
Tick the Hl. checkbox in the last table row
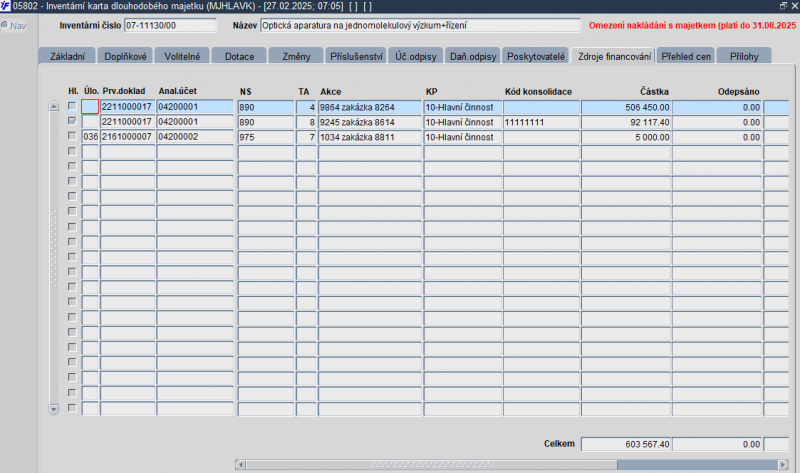[x=72, y=408]
